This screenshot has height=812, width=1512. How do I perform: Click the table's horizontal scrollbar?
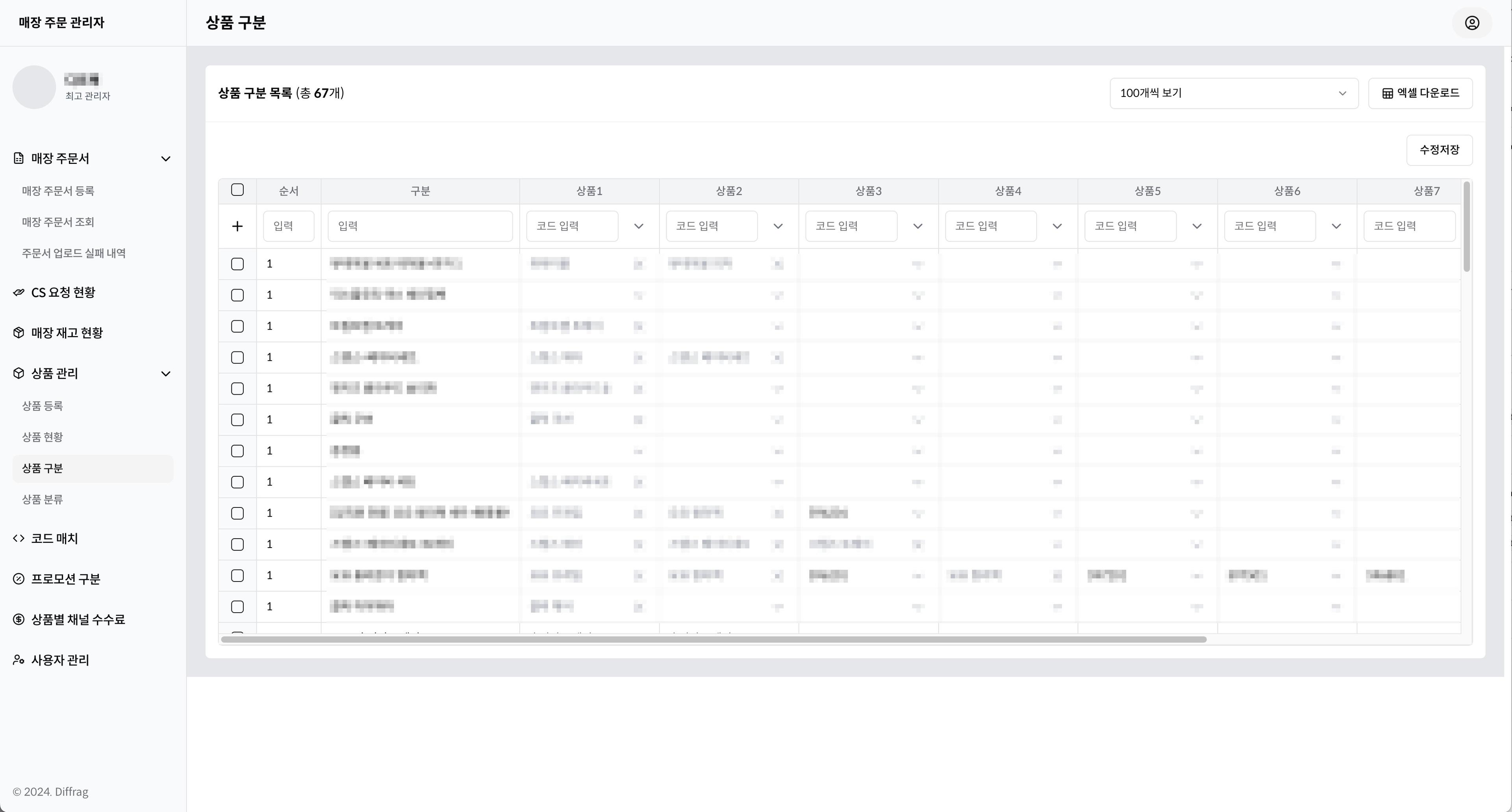713,639
